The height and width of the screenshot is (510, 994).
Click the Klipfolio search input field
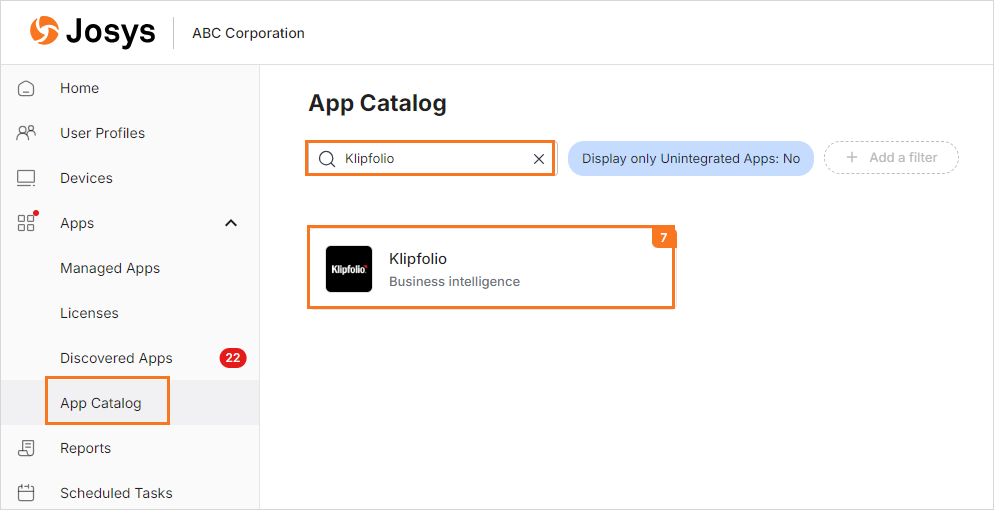point(431,158)
